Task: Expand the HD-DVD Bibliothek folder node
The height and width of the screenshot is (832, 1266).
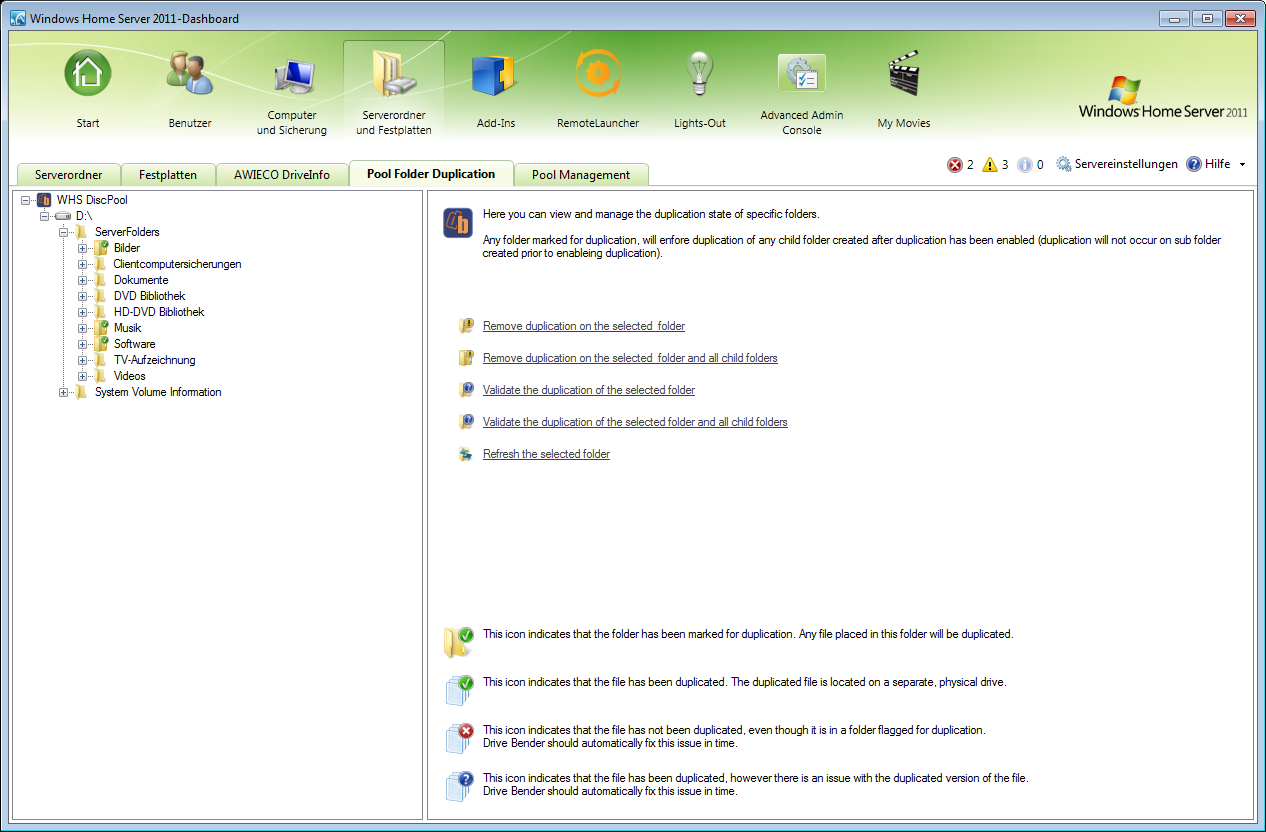Action: coord(83,312)
